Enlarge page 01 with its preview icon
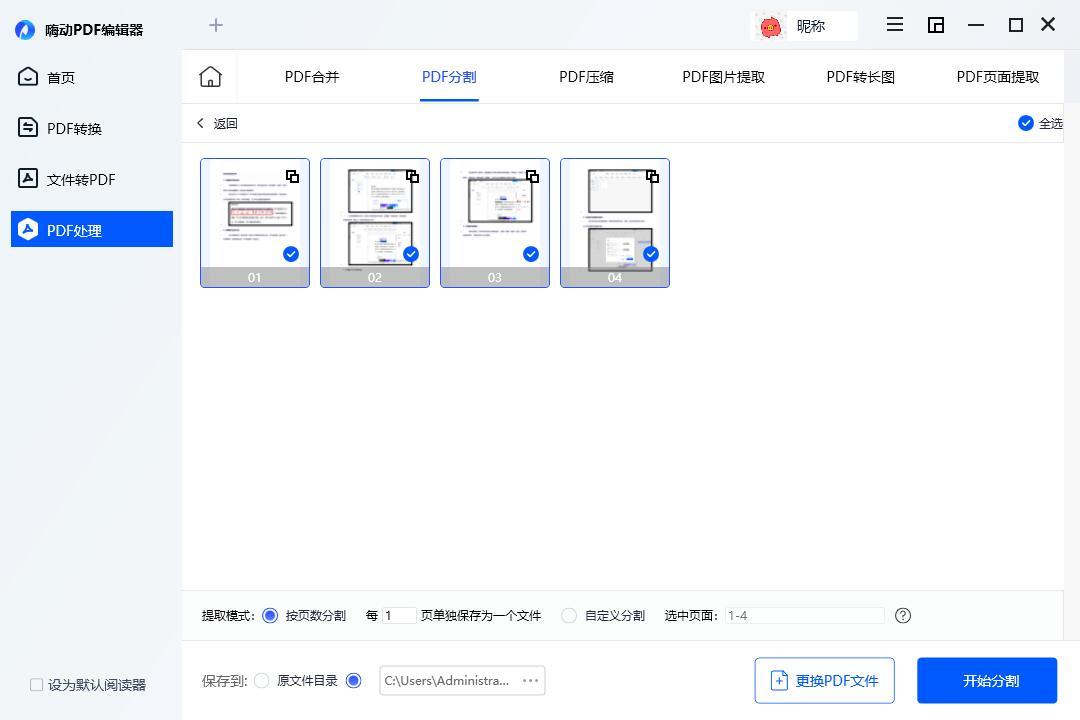The image size is (1080, 720). [x=292, y=176]
